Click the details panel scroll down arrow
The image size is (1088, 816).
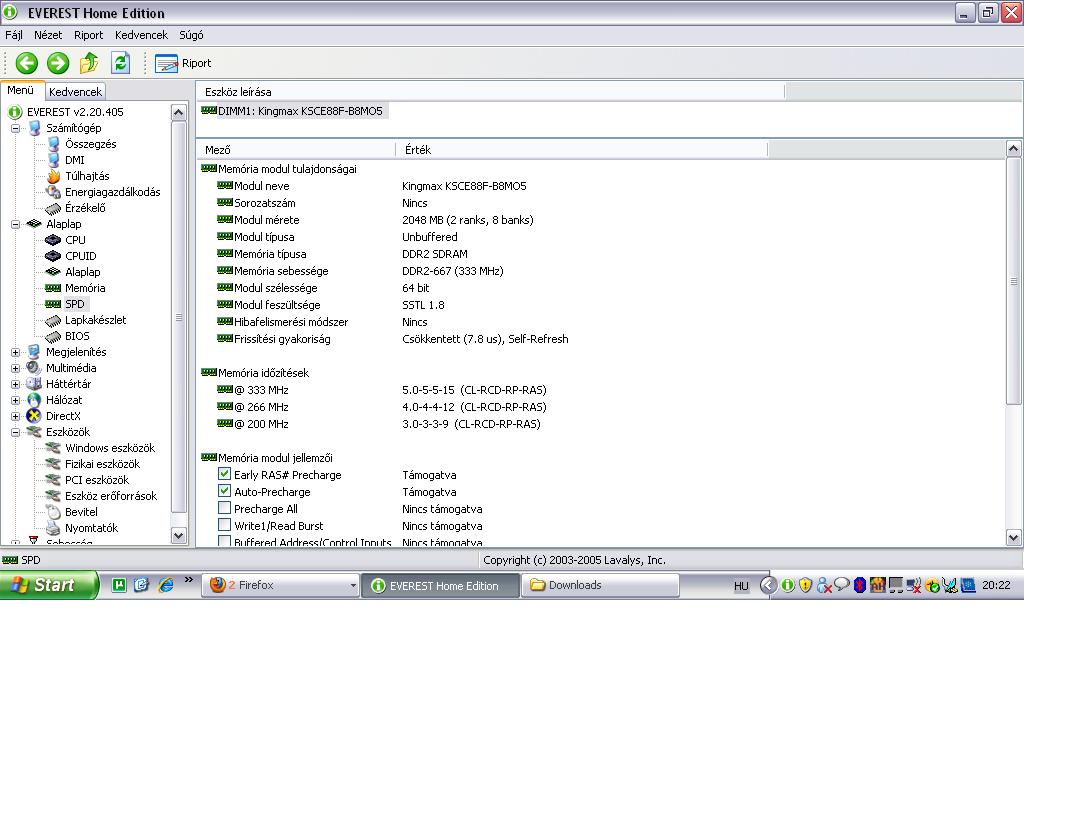point(1013,537)
